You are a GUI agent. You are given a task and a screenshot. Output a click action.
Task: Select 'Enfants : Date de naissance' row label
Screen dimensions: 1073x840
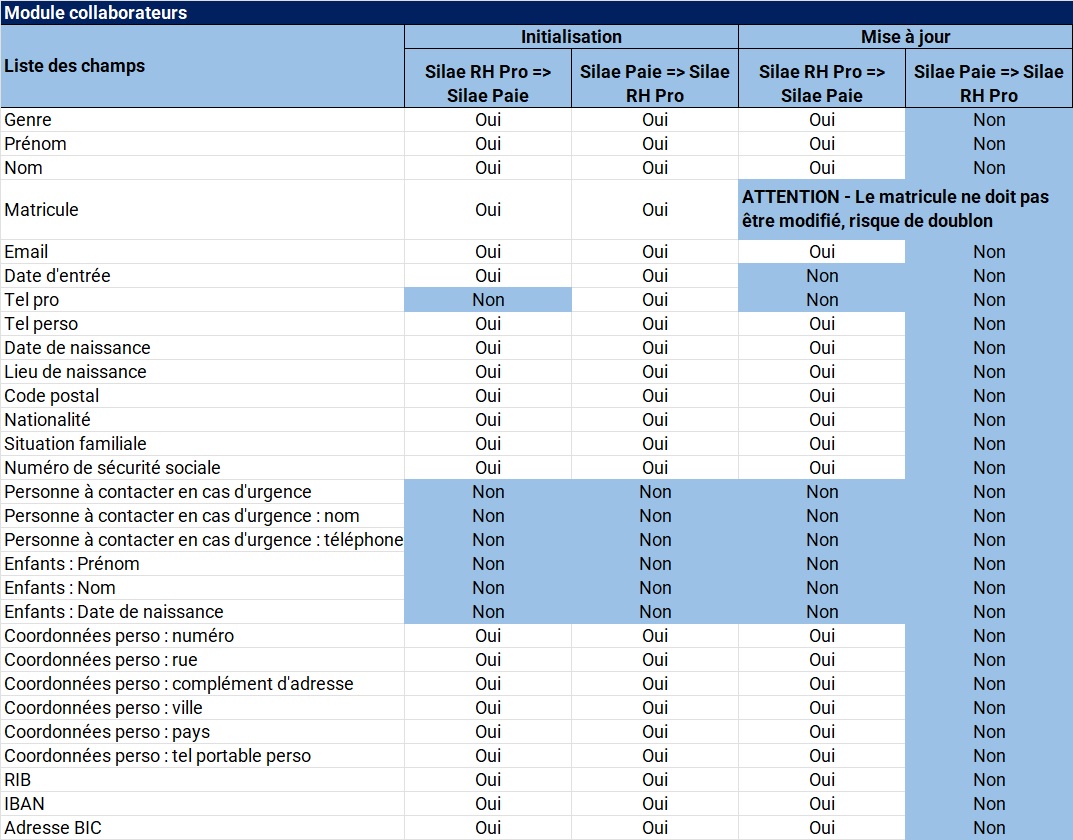click(x=114, y=612)
